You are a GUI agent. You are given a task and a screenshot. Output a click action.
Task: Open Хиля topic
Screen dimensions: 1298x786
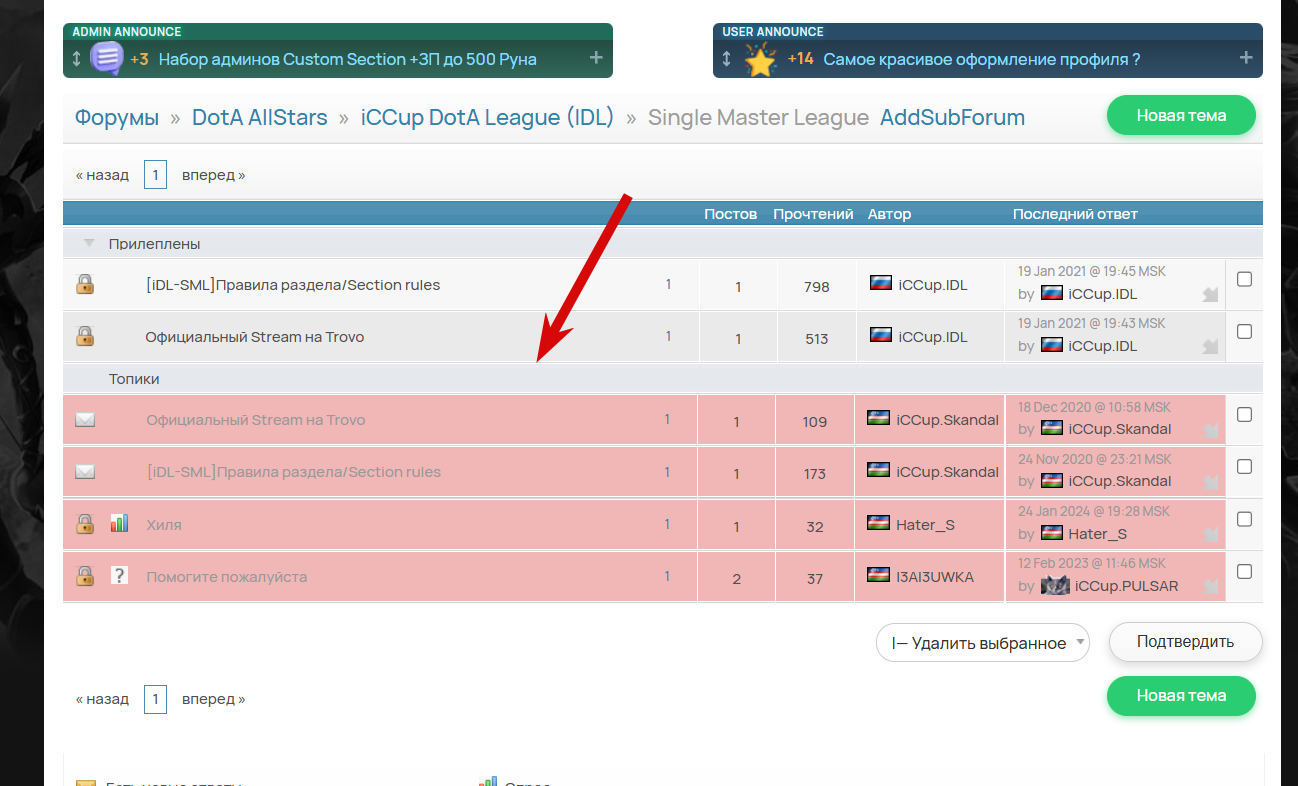point(164,524)
